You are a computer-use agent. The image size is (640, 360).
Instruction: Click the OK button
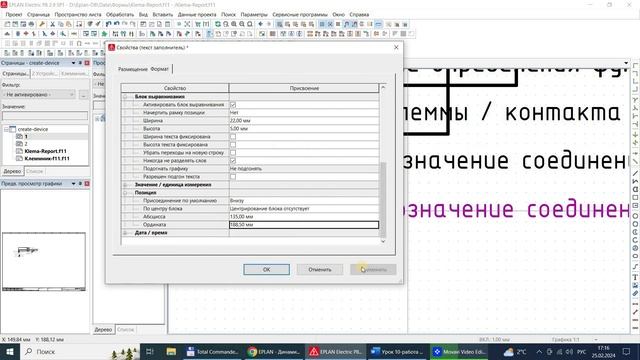[267, 269]
